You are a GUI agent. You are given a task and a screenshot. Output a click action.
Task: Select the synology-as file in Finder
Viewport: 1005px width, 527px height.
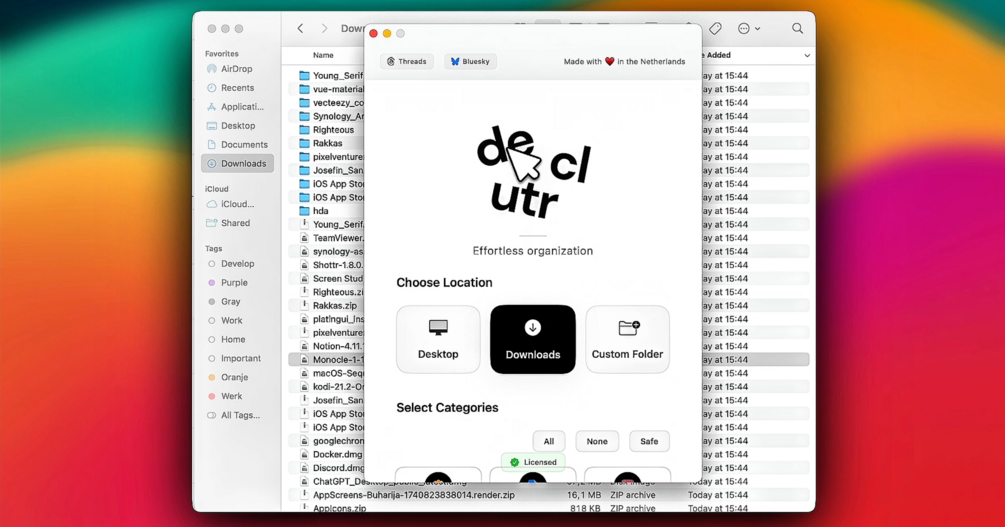331,251
